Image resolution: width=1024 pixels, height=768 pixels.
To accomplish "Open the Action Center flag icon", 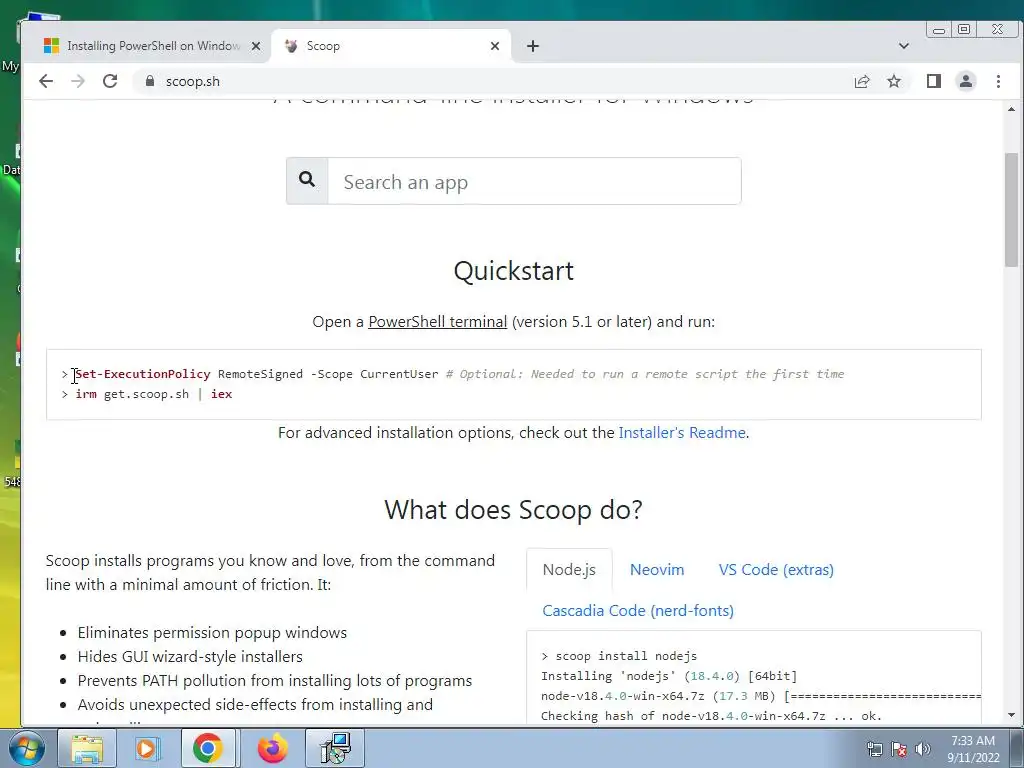I will pyautogui.click(x=899, y=749).
